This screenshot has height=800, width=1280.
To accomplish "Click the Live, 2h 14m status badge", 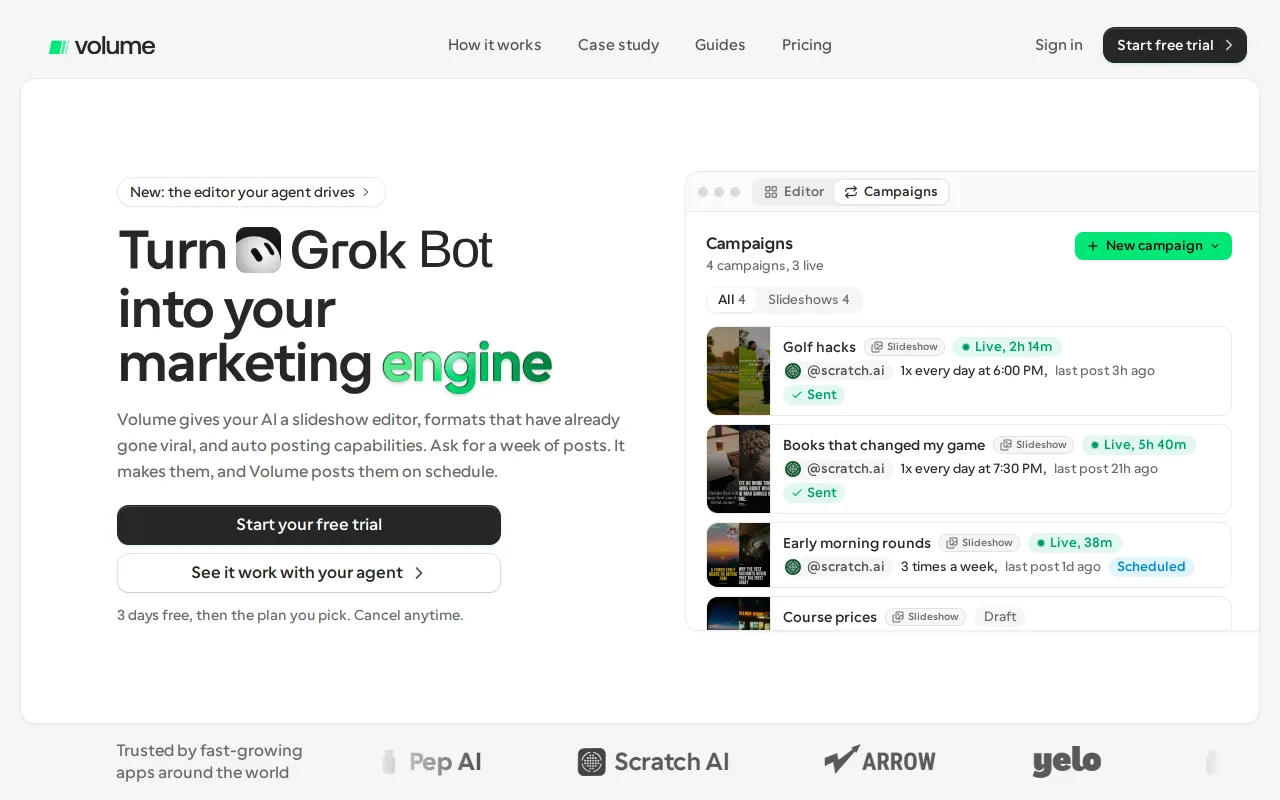I will 1007,347.
